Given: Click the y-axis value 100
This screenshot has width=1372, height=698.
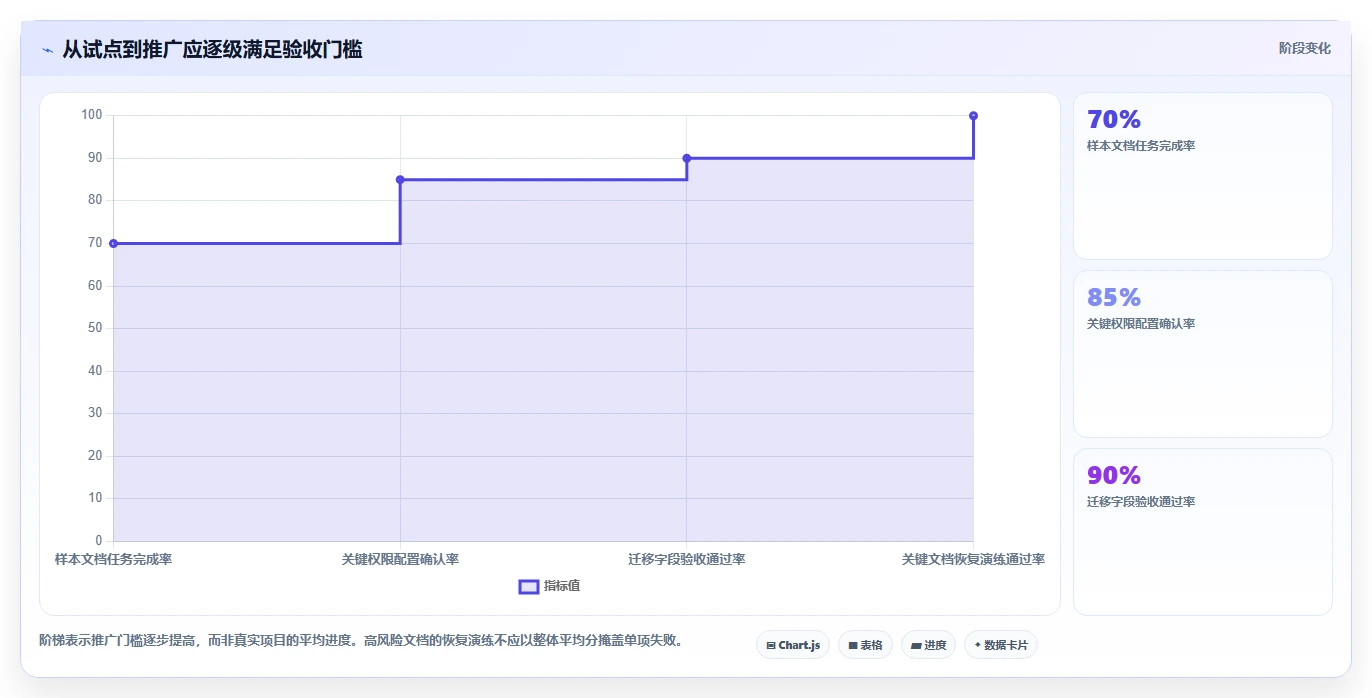Looking at the screenshot, I should tap(92, 115).
